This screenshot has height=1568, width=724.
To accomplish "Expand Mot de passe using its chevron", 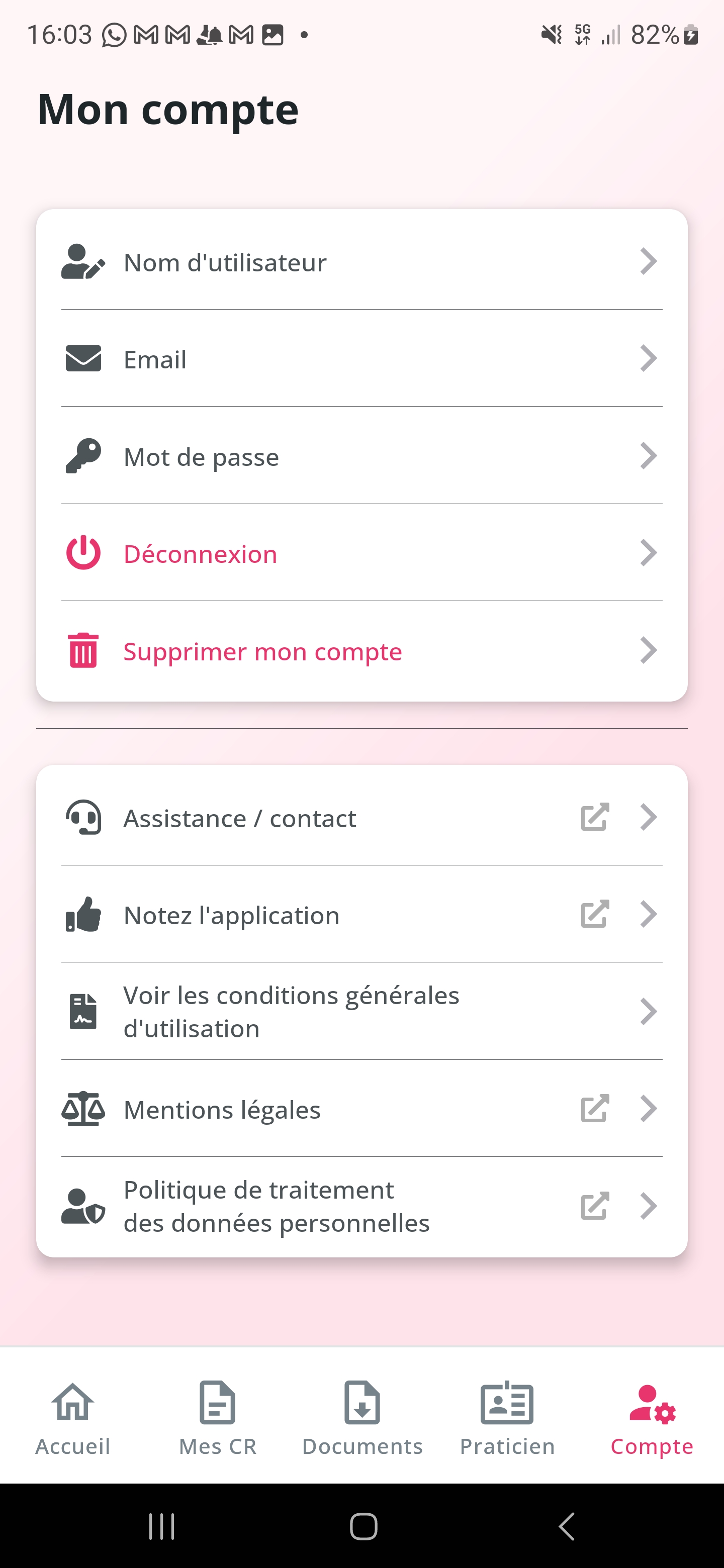I will click(x=649, y=456).
